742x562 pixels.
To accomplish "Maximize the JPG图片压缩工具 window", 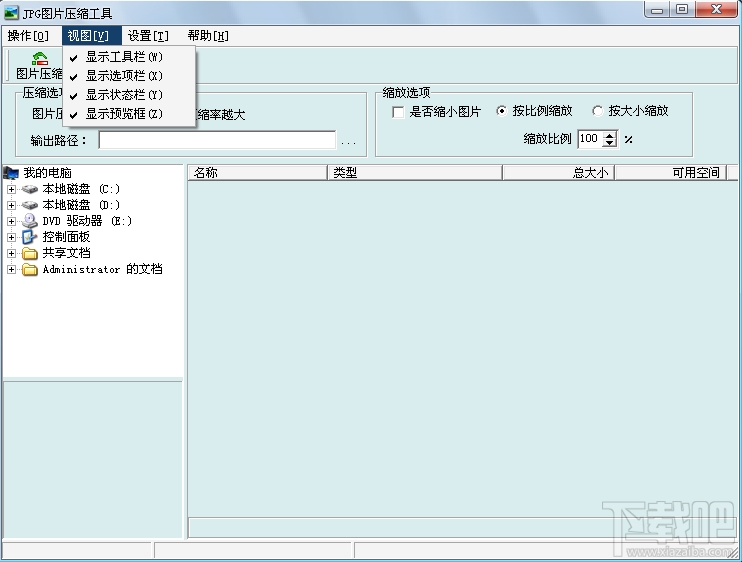I will (682, 9).
